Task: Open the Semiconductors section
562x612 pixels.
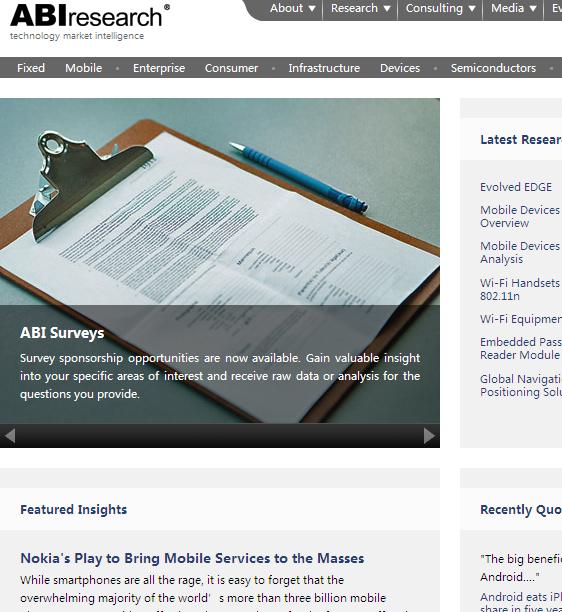Action: (x=493, y=68)
